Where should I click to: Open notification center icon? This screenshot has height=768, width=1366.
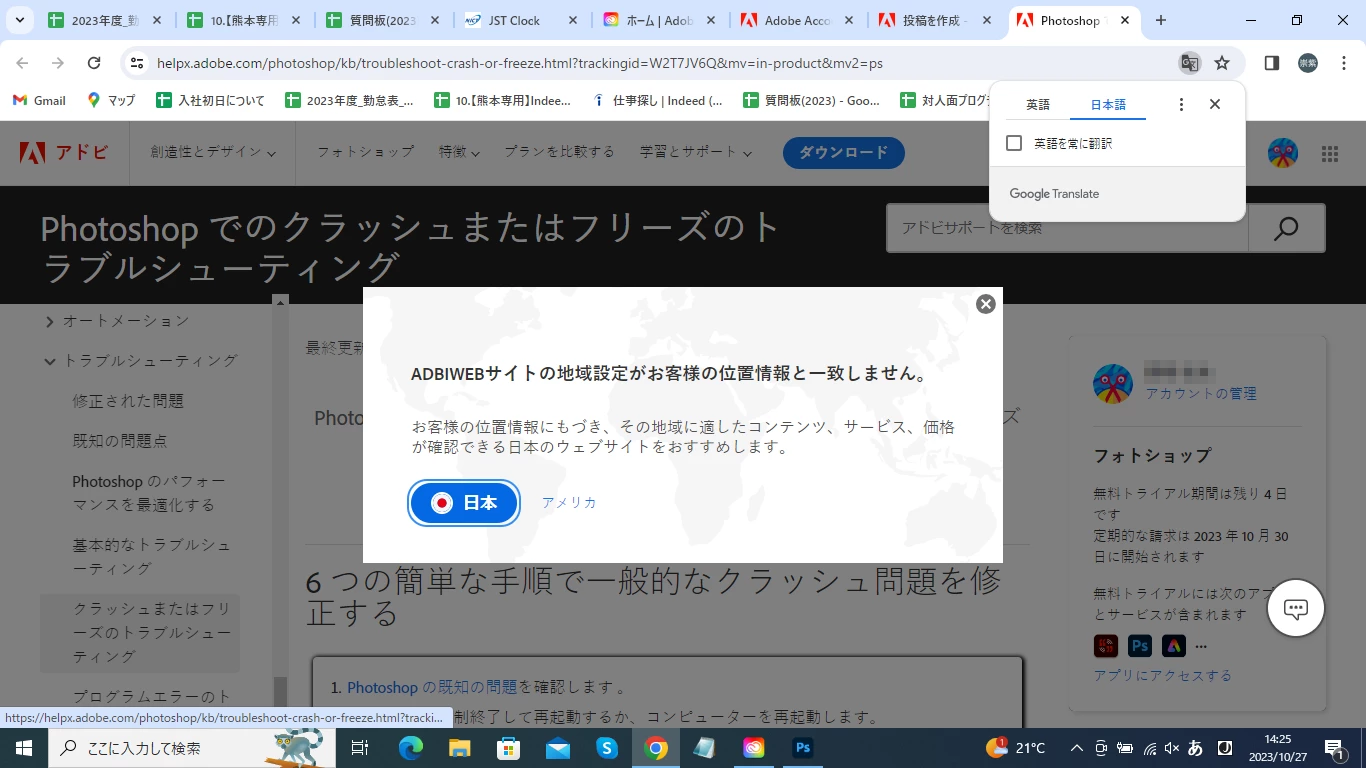tap(1333, 748)
